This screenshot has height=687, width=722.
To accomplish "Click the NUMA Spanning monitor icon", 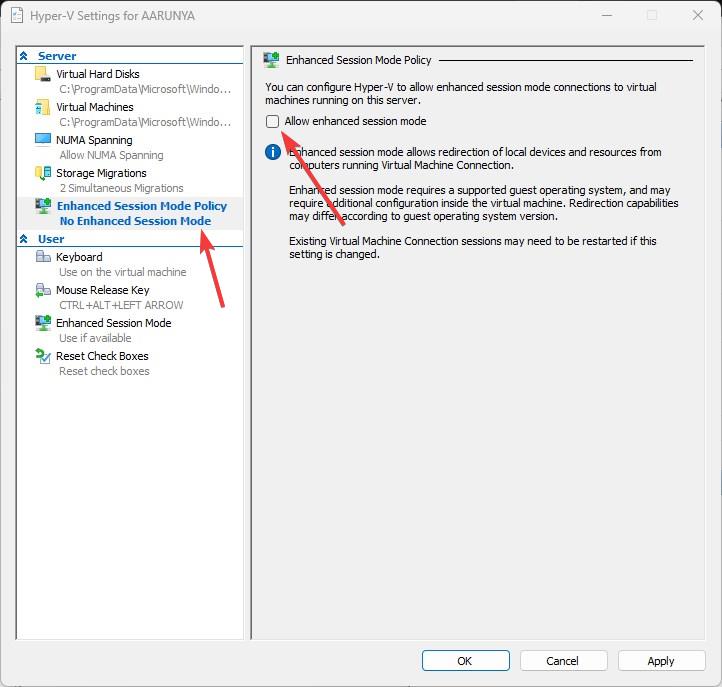I will 42,140.
